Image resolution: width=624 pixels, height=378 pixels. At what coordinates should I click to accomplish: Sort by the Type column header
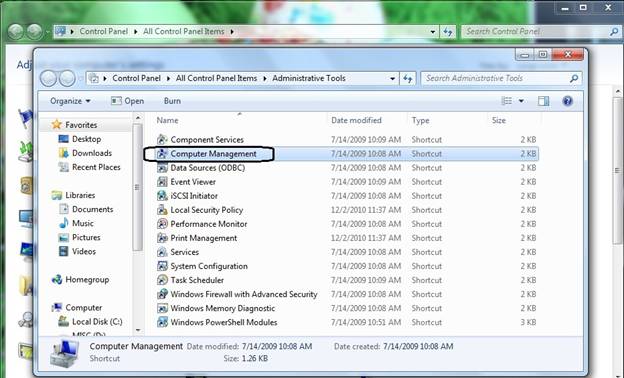(x=420, y=120)
